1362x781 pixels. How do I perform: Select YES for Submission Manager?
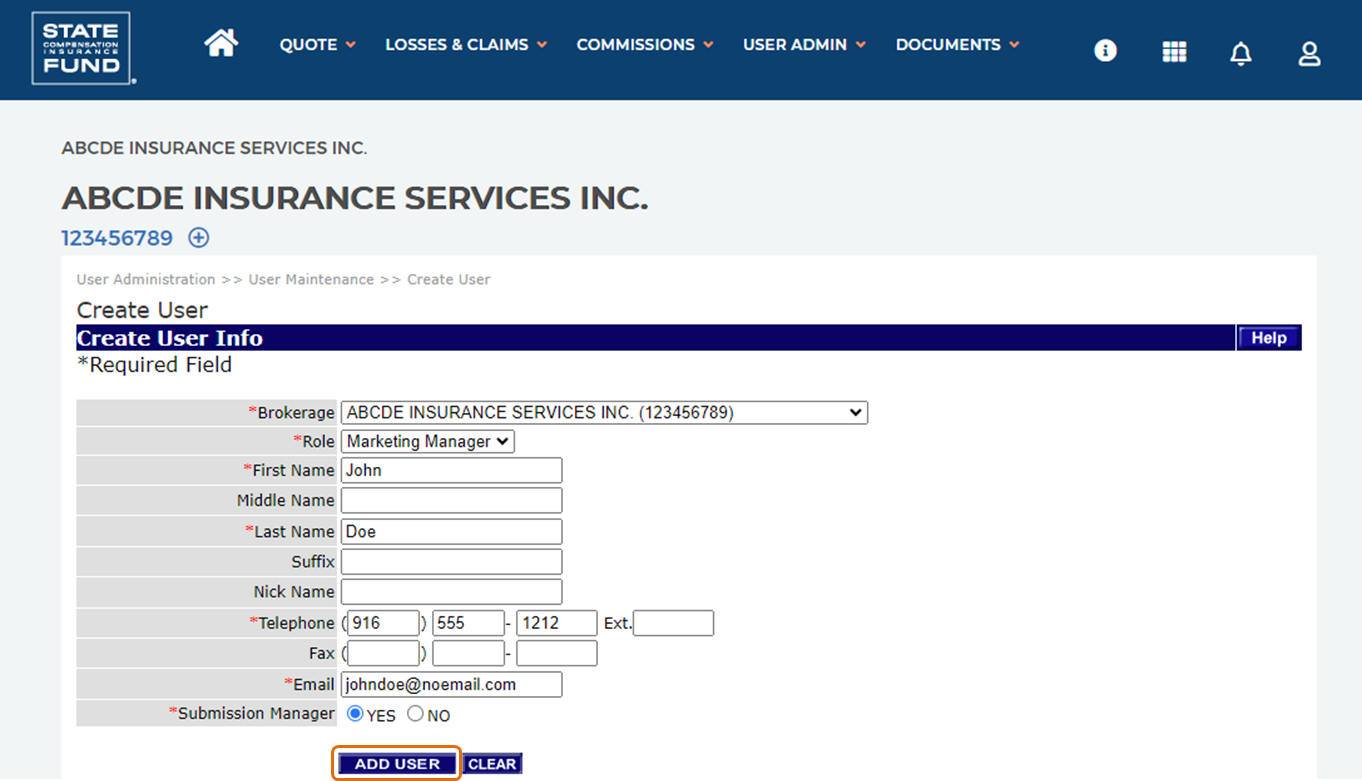click(x=355, y=714)
